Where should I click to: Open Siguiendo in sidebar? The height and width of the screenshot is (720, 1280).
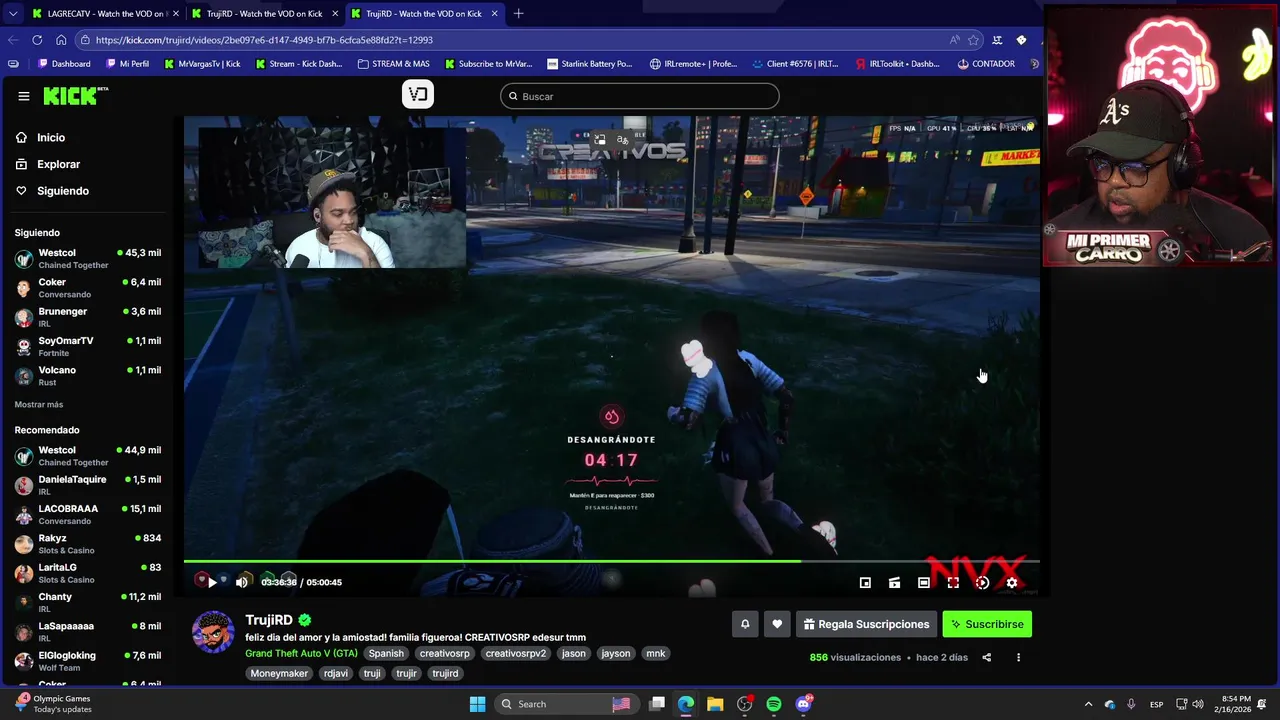click(63, 191)
